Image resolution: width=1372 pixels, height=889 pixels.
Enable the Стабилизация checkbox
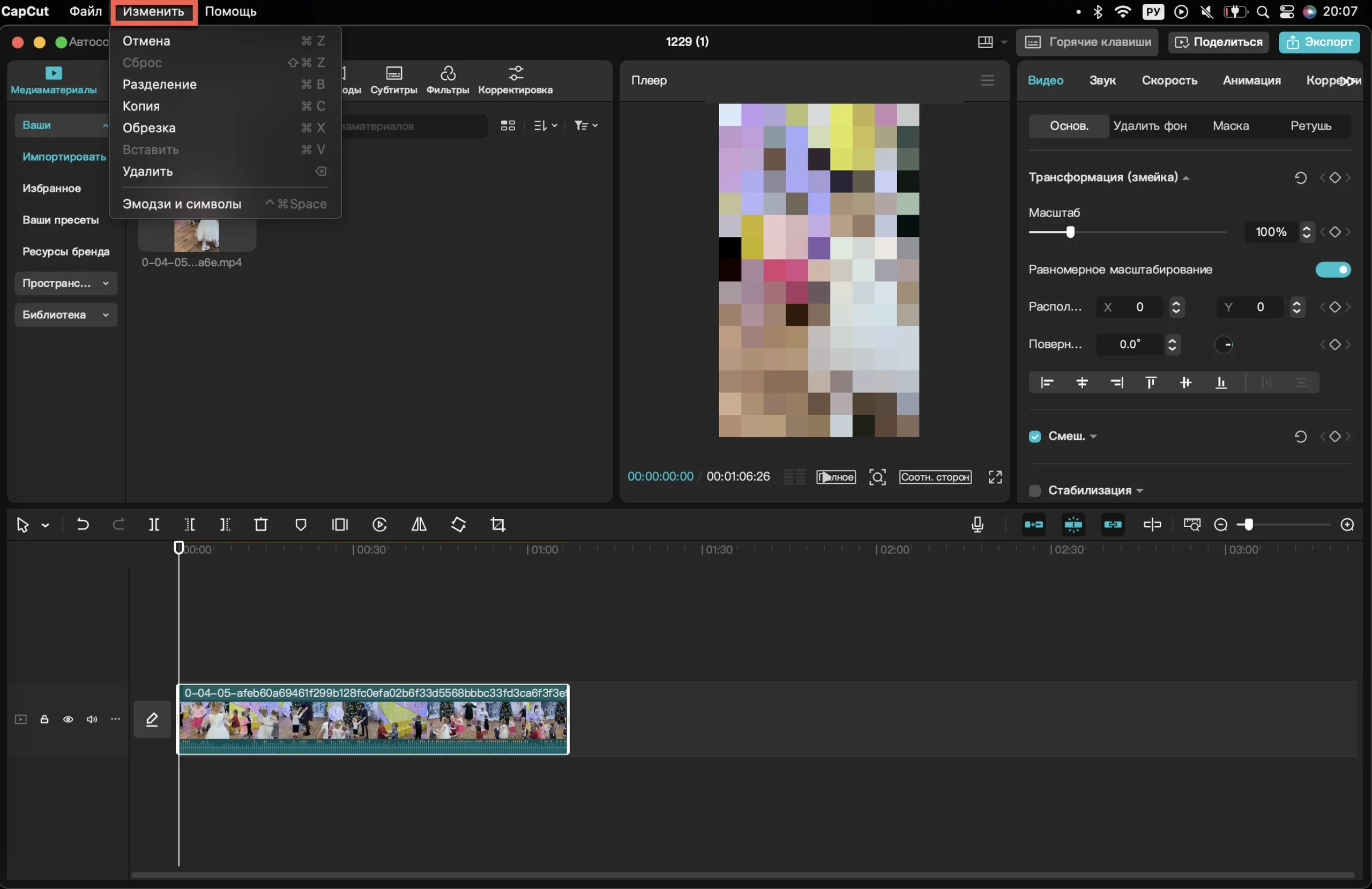1035,491
